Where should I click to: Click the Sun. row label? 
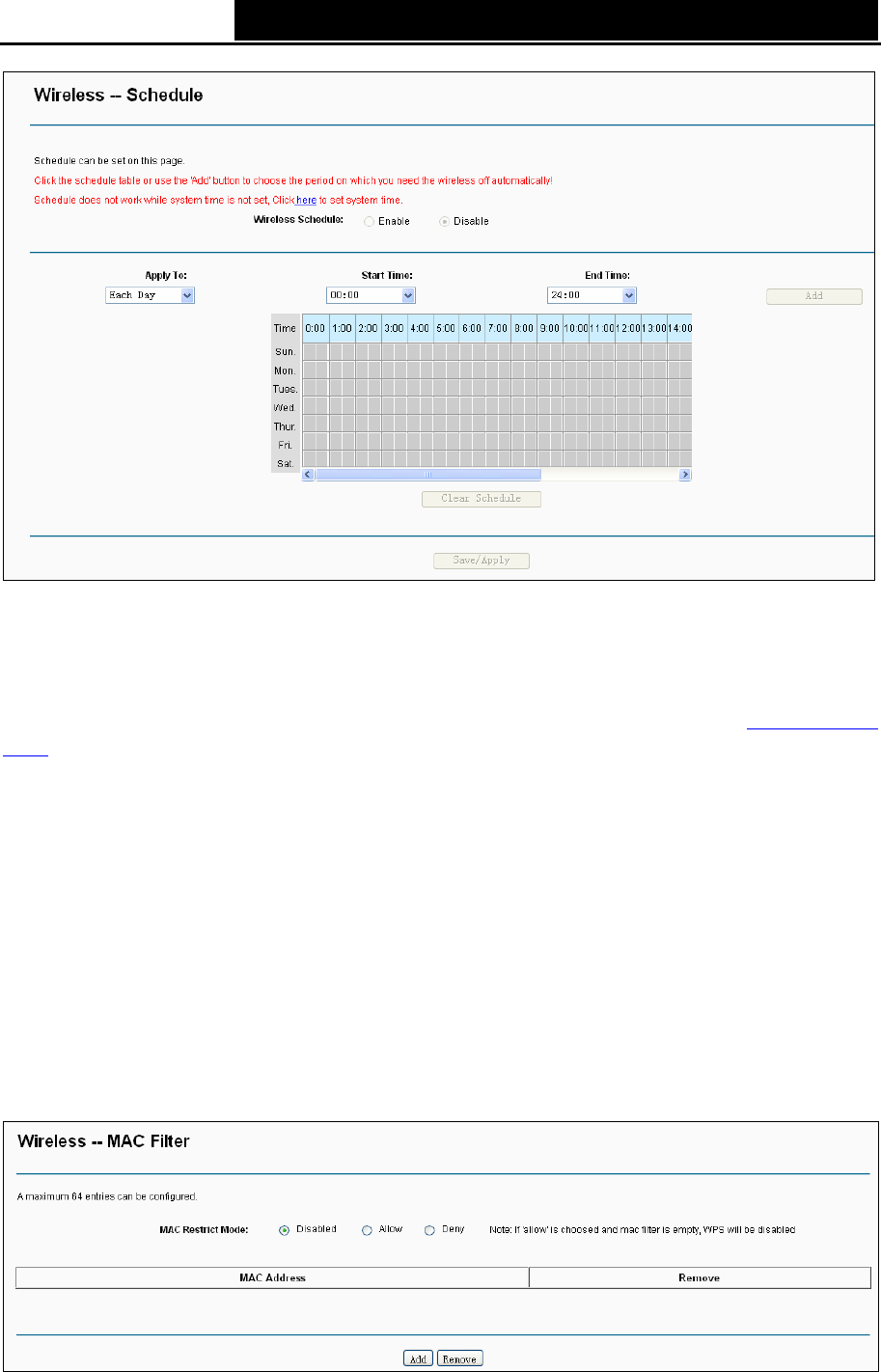click(x=286, y=351)
